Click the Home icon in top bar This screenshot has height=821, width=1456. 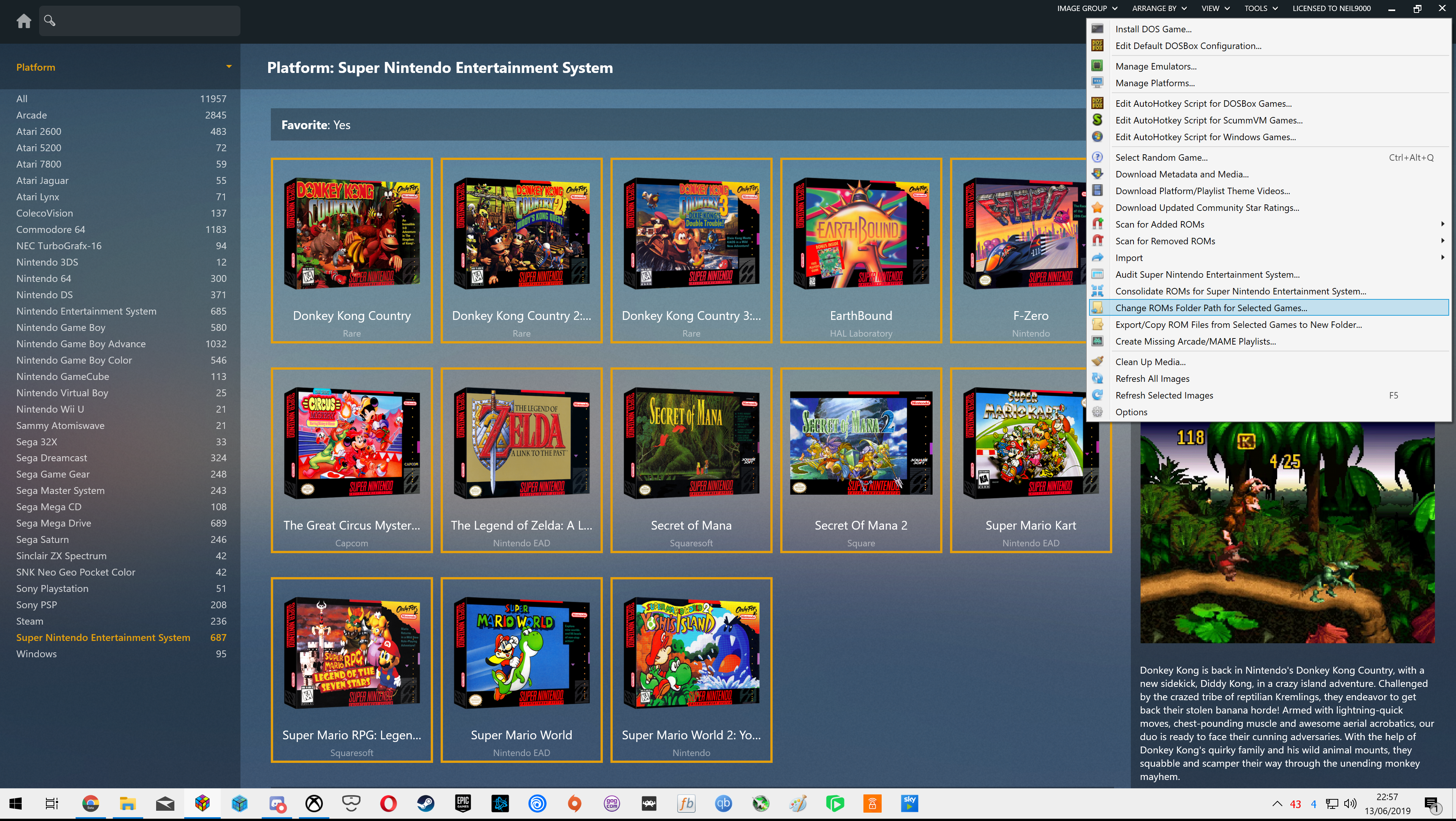pyautogui.click(x=24, y=21)
